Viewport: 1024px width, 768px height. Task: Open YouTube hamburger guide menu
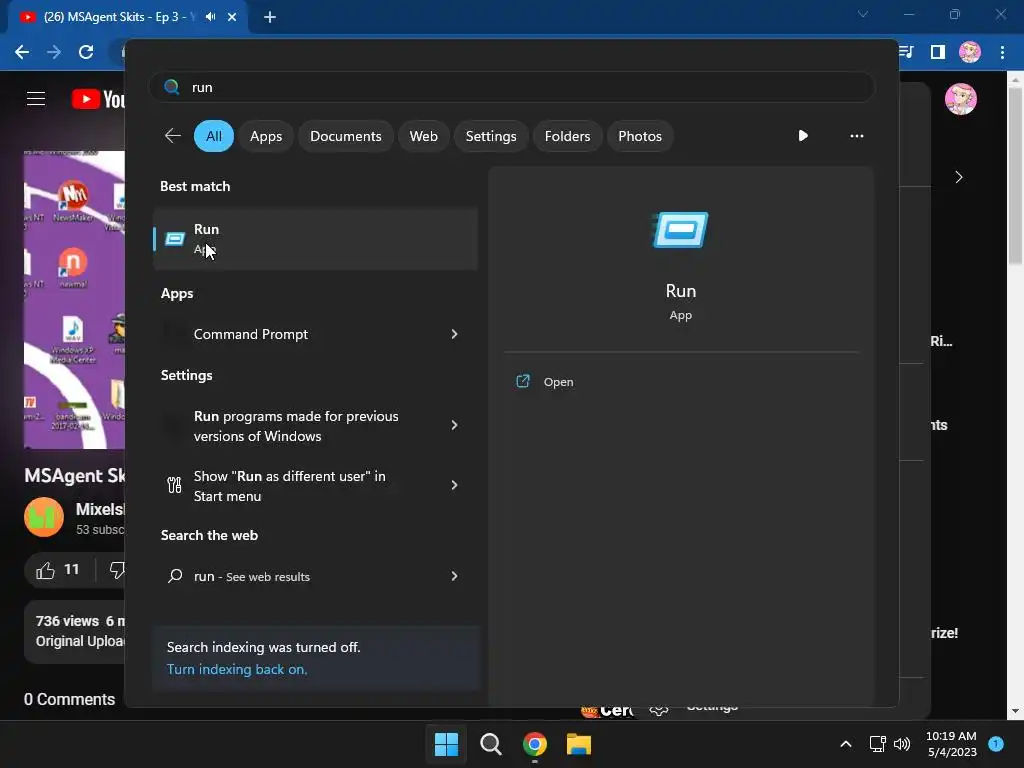click(36, 99)
